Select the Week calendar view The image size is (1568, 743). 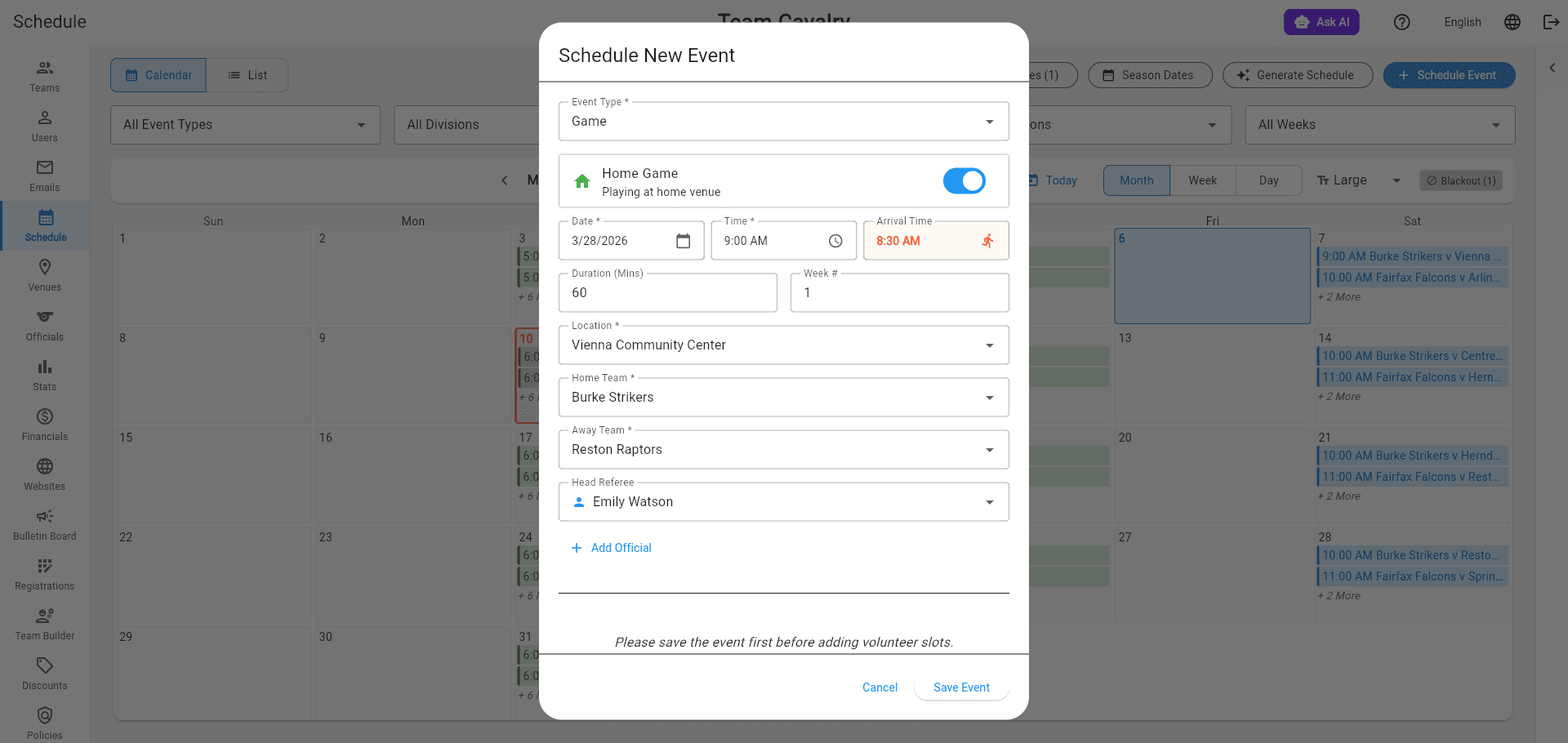click(x=1202, y=180)
